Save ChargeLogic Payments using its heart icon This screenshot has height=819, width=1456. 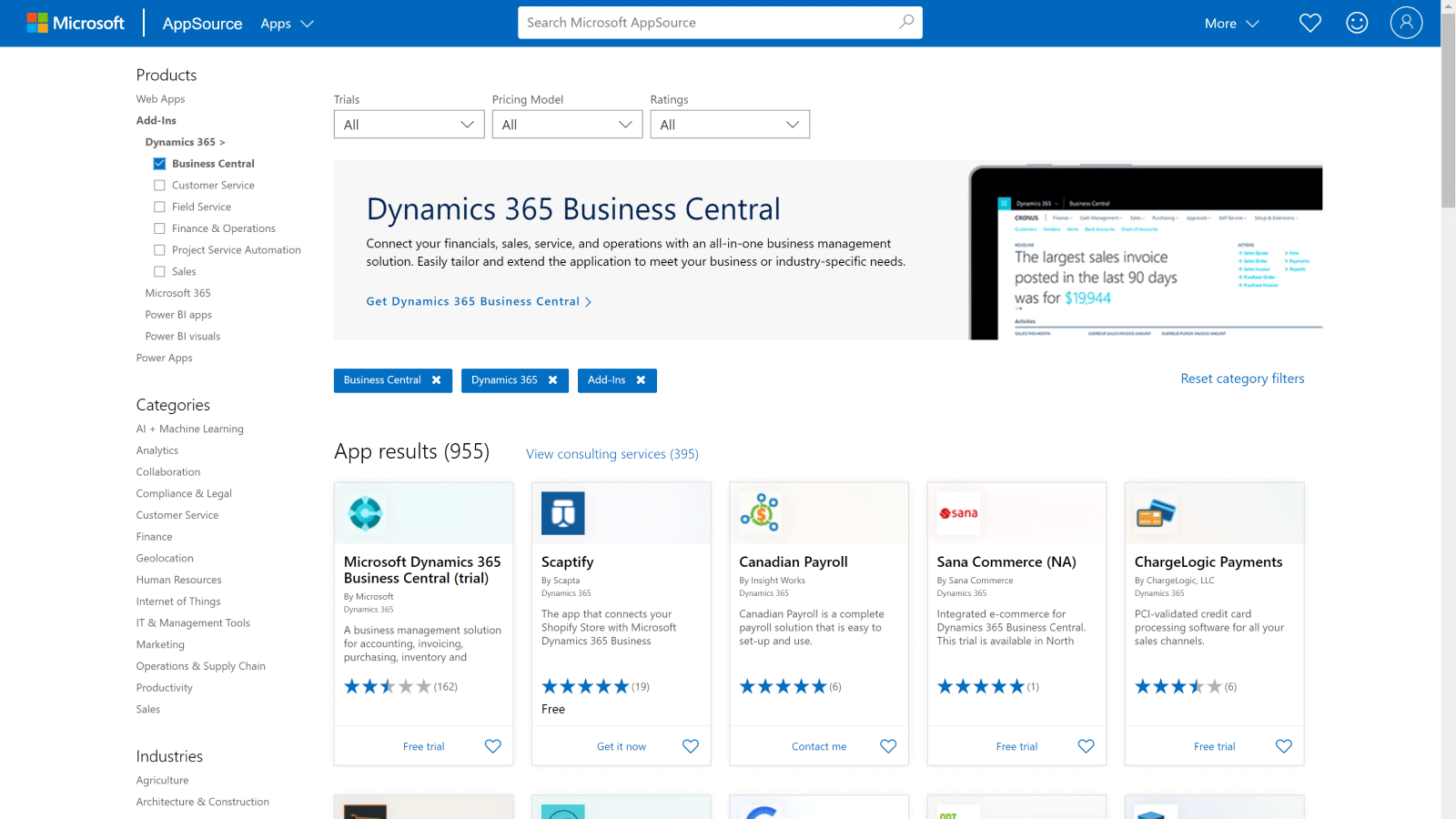tap(1283, 745)
